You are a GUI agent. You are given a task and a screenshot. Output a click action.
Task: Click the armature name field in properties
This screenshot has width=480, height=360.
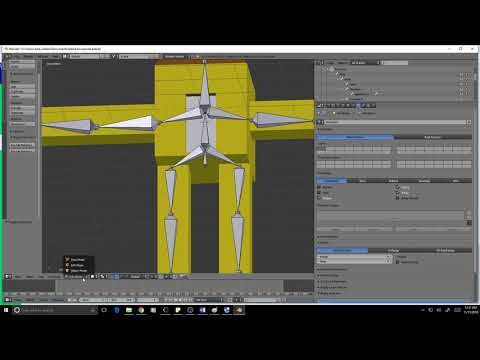(x=395, y=122)
